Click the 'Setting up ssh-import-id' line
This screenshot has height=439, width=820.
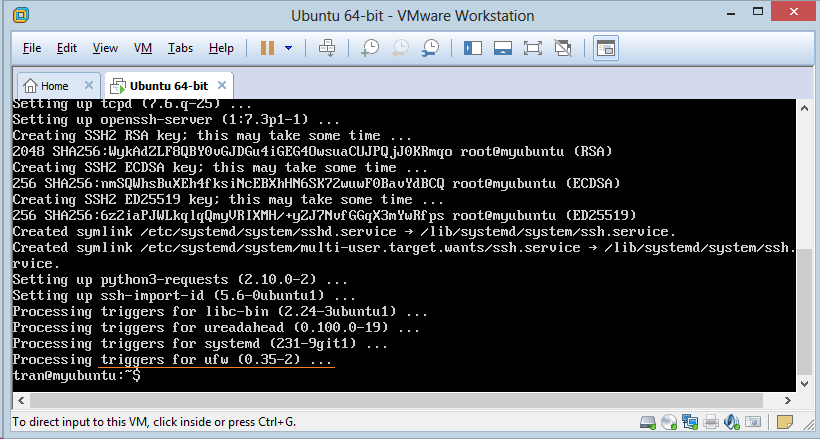click(184, 296)
